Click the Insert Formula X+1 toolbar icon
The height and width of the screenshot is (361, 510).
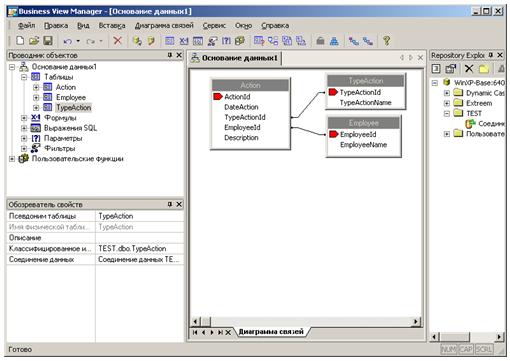pyautogui.click(x=184, y=41)
